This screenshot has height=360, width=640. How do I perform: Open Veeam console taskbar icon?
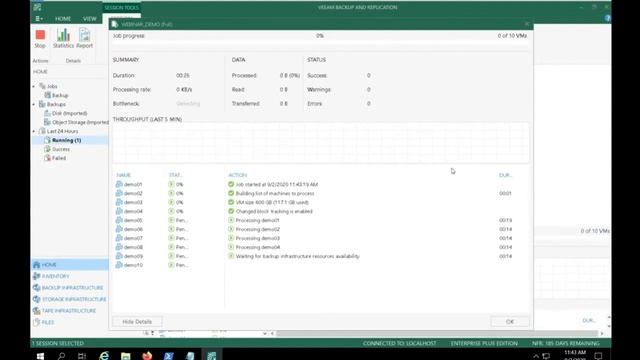211,356
